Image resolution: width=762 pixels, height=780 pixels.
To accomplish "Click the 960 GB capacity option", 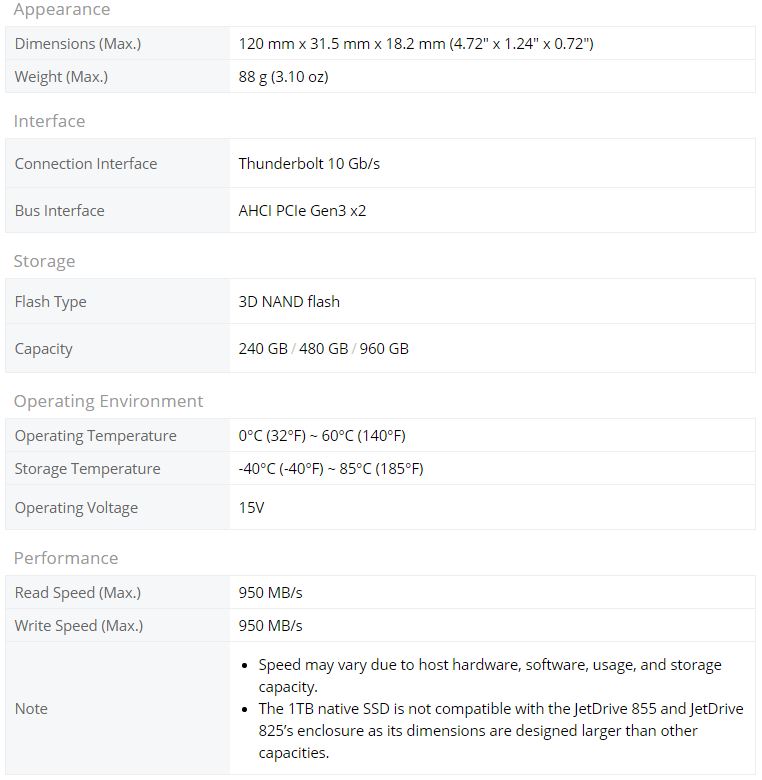I will click(x=384, y=349).
